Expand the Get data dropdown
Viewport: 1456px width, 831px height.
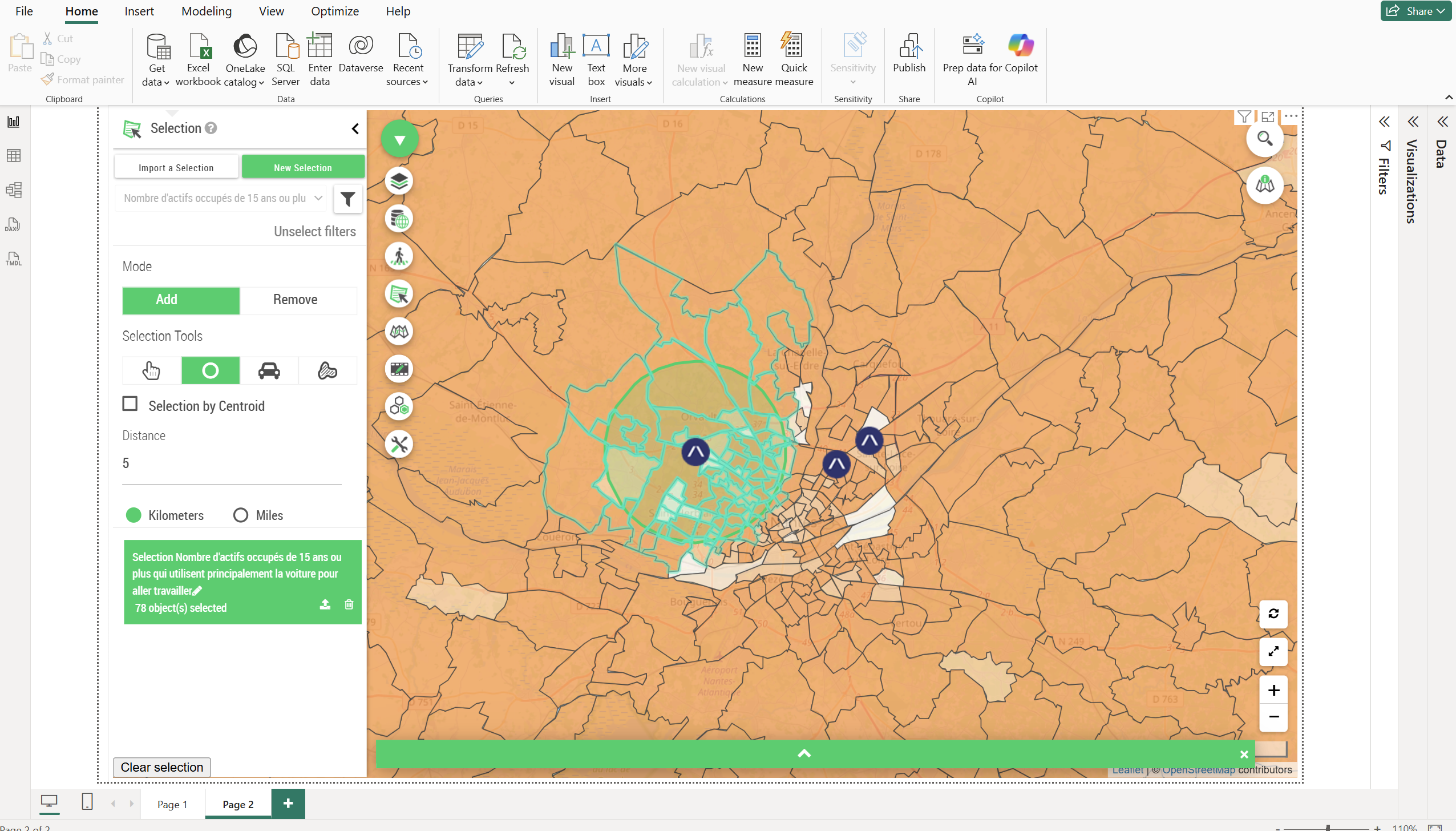tap(156, 82)
